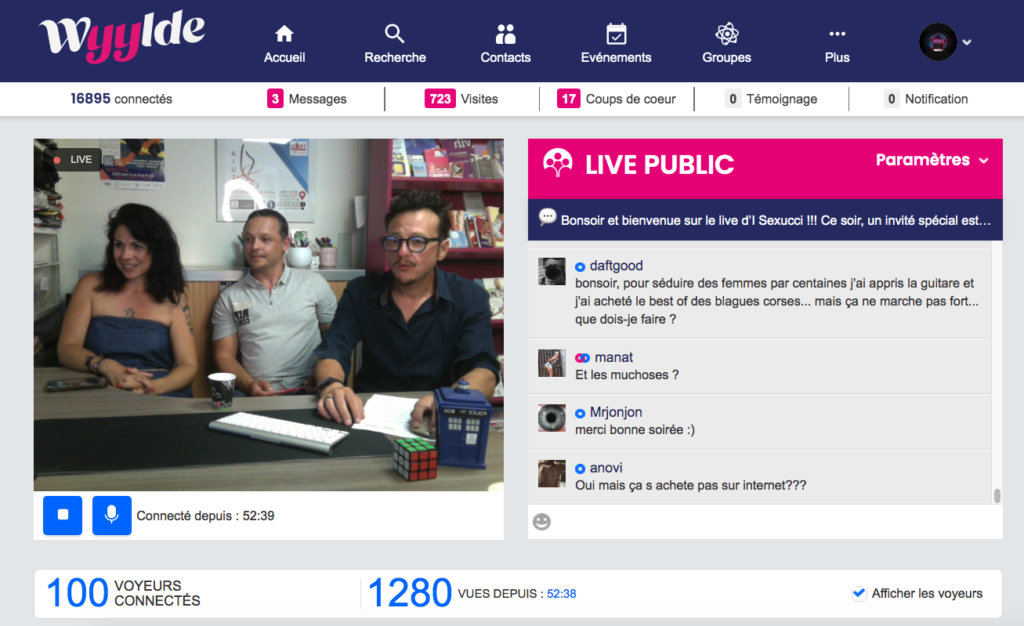
Task: Open the Groupes atom icon
Action: coord(726,33)
